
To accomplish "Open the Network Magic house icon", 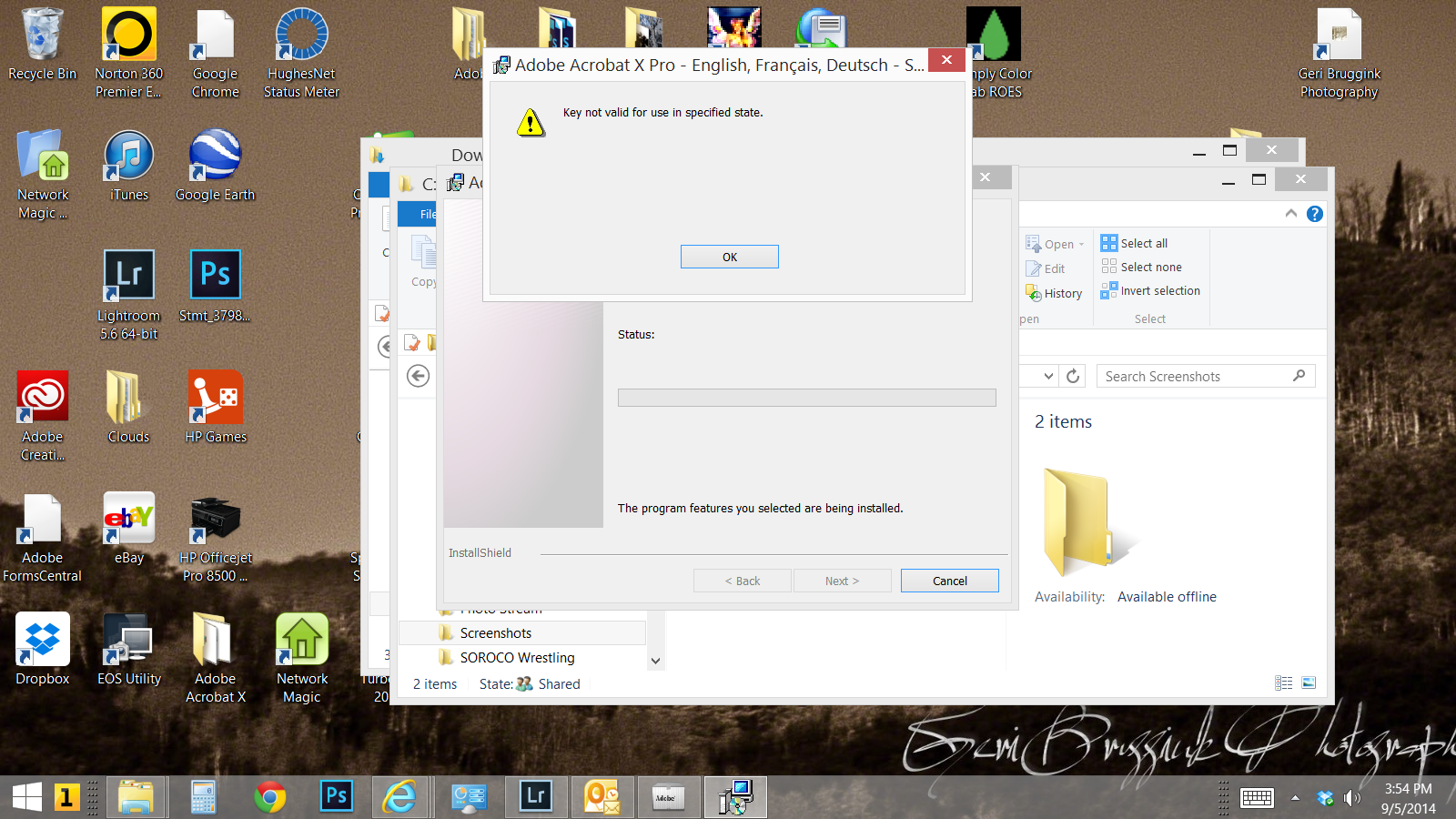I will point(301,658).
